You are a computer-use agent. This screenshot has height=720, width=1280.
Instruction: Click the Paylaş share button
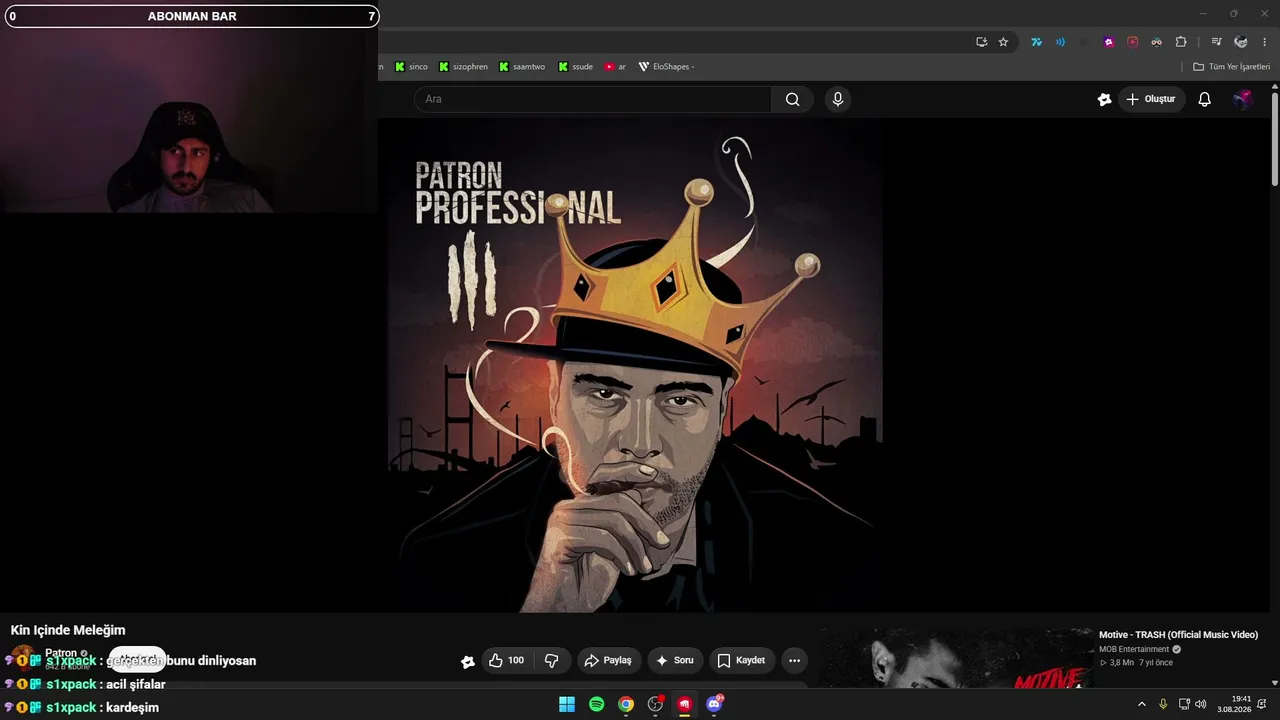pyautogui.click(x=608, y=660)
